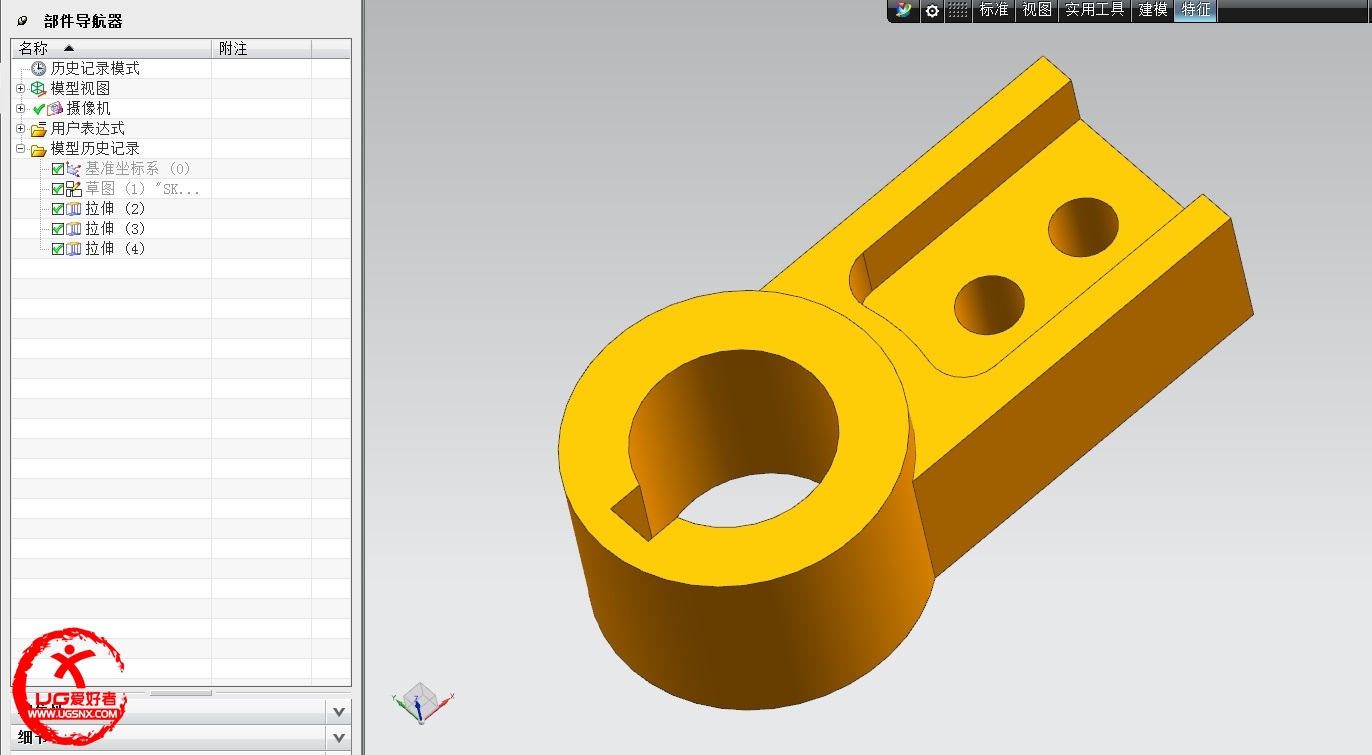The height and width of the screenshot is (755, 1372).
Task: Click the 部件导航器 panel pin icon
Action: [x=23, y=21]
